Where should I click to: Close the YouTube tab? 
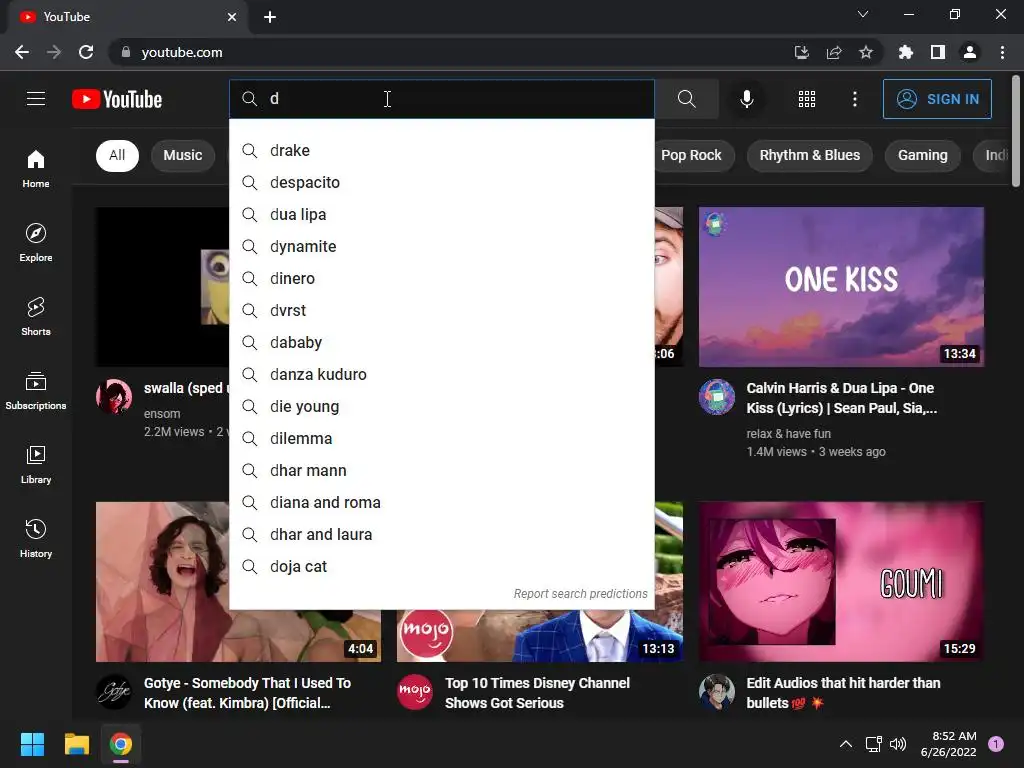tap(232, 17)
